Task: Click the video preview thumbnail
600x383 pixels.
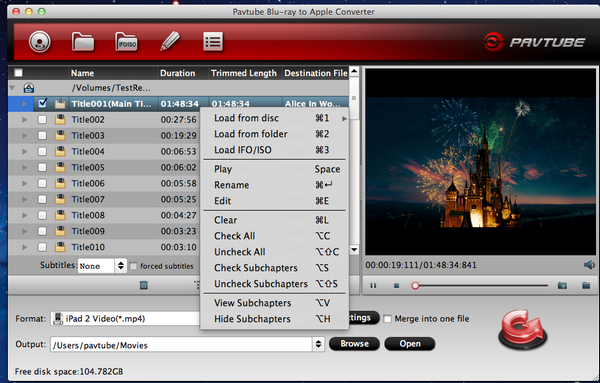Action: (481, 162)
